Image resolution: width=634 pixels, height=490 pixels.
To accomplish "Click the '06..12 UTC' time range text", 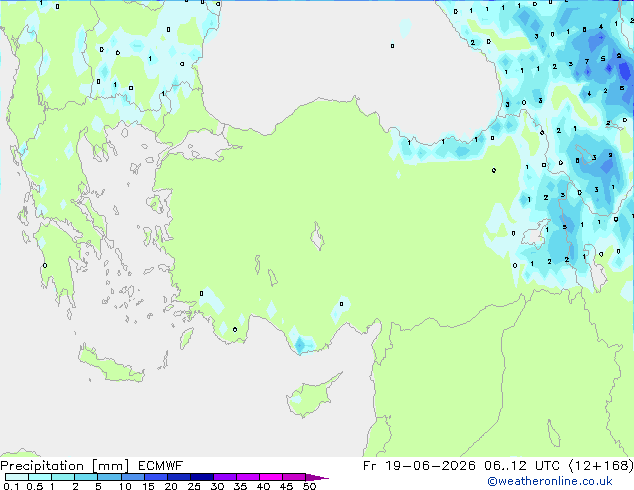I will 522,466.
